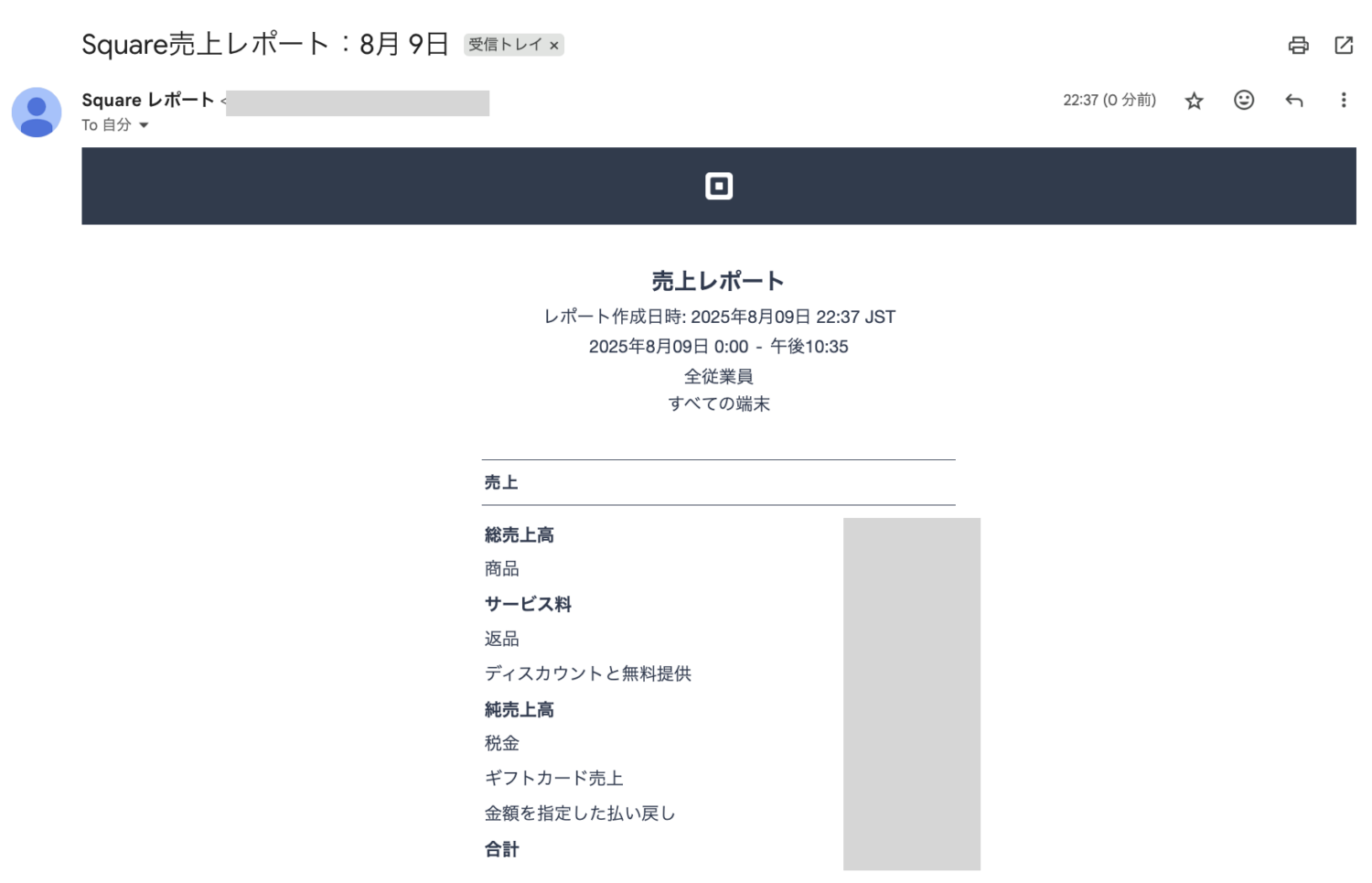
Task: Click the date range 2025年8月09日 0:00 - 午後10:35
Action: click(718, 347)
